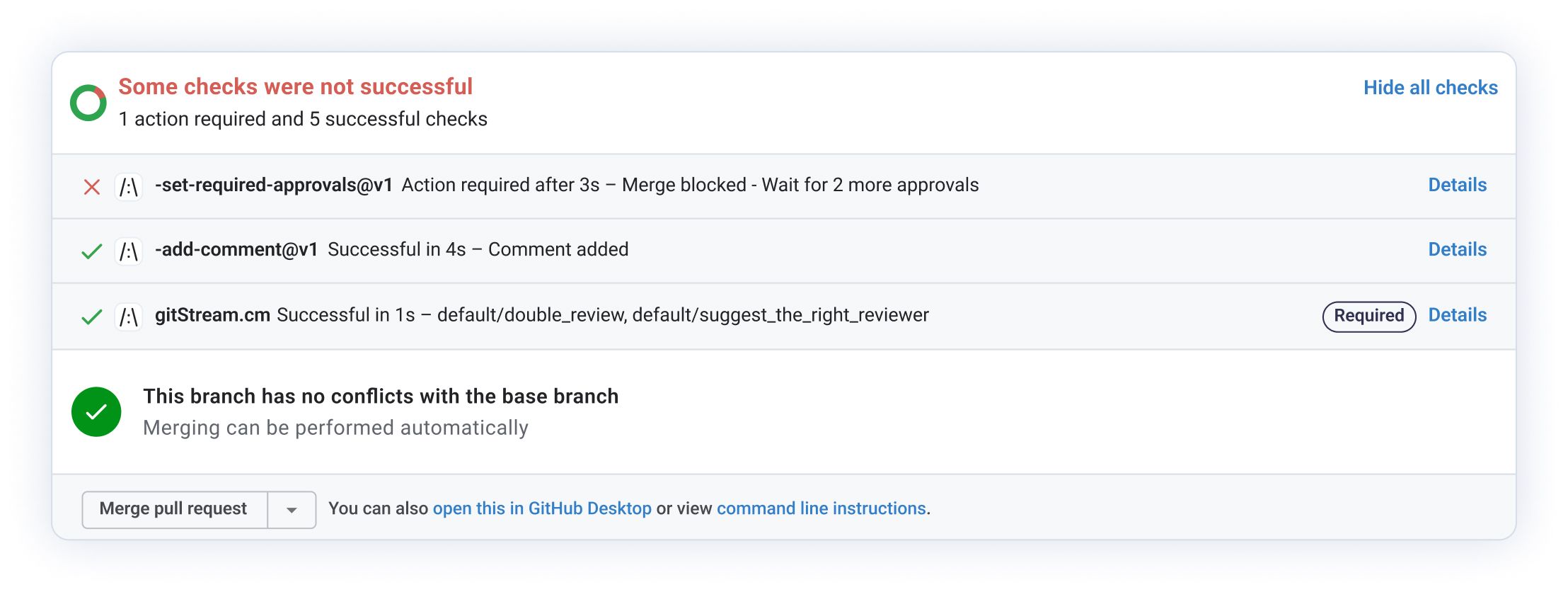Image resolution: width=1568 pixels, height=592 pixels.
Task: Click the checks status donut icon
Action: point(88,103)
